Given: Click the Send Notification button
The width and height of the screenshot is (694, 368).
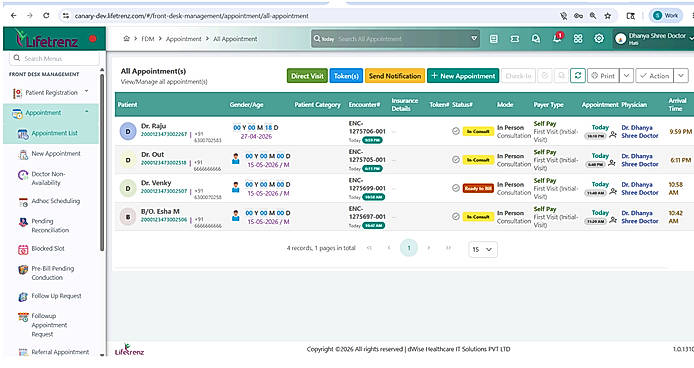Looking at the screenshot, I should 395,76.
